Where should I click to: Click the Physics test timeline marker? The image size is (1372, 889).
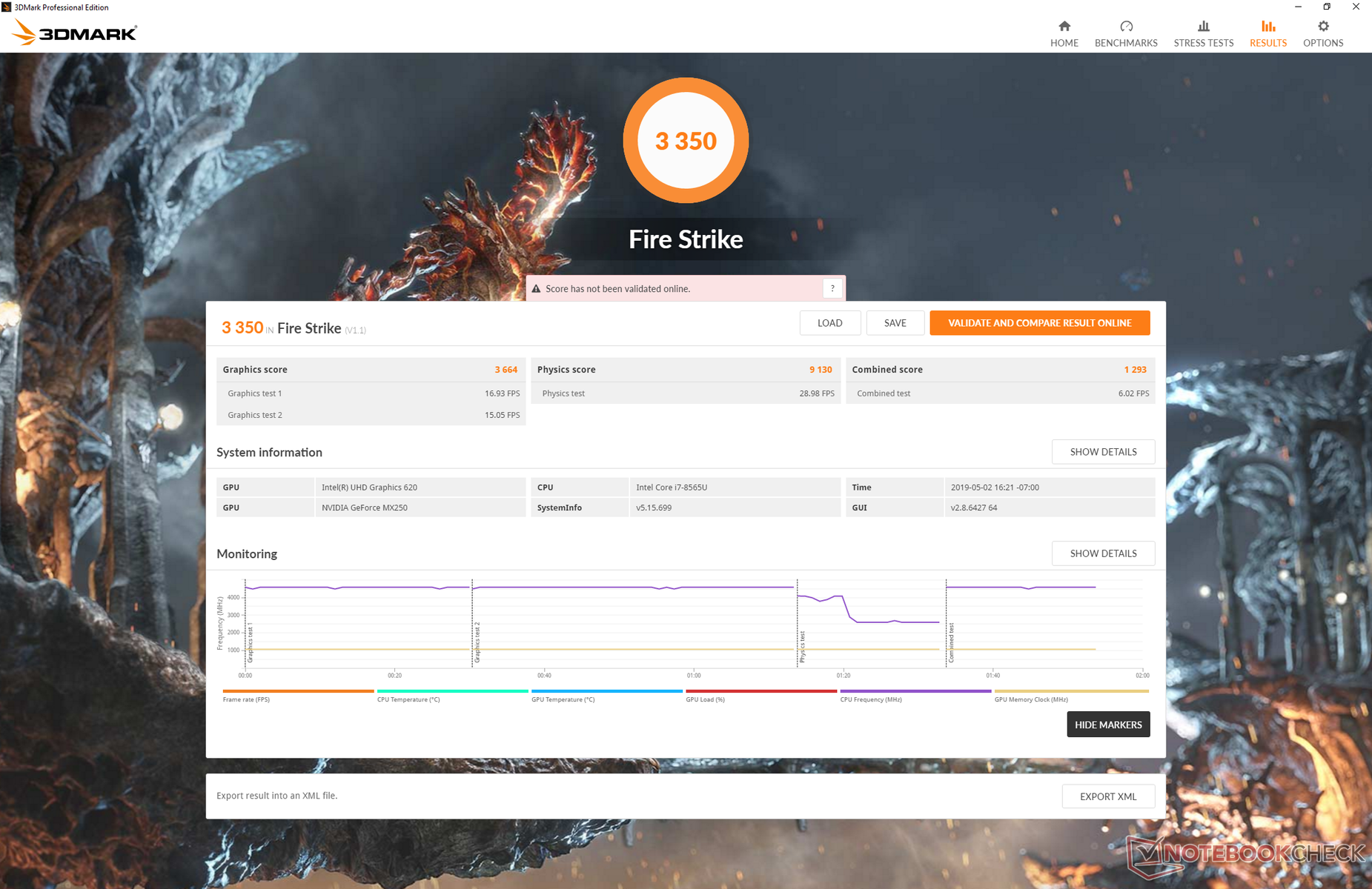click(802, 647)
